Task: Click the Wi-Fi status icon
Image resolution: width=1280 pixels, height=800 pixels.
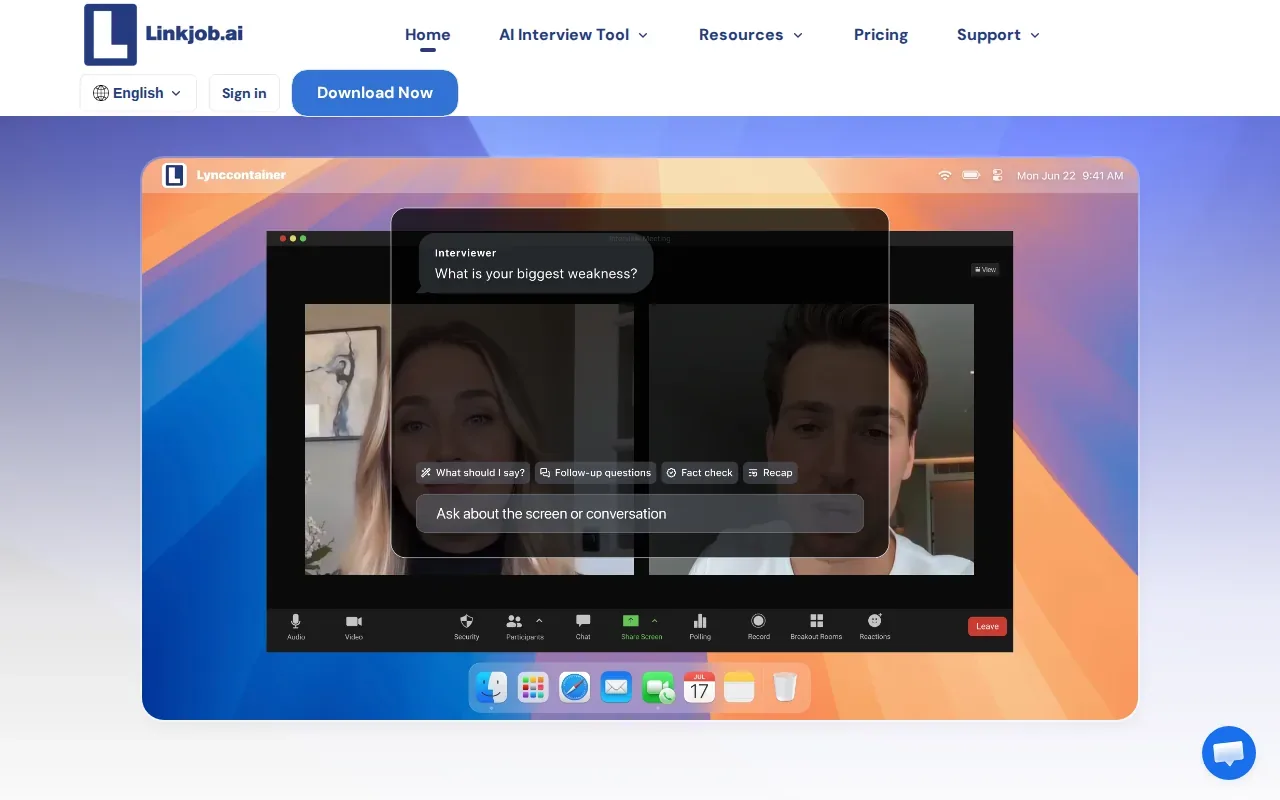Action: tap(945, 175)
